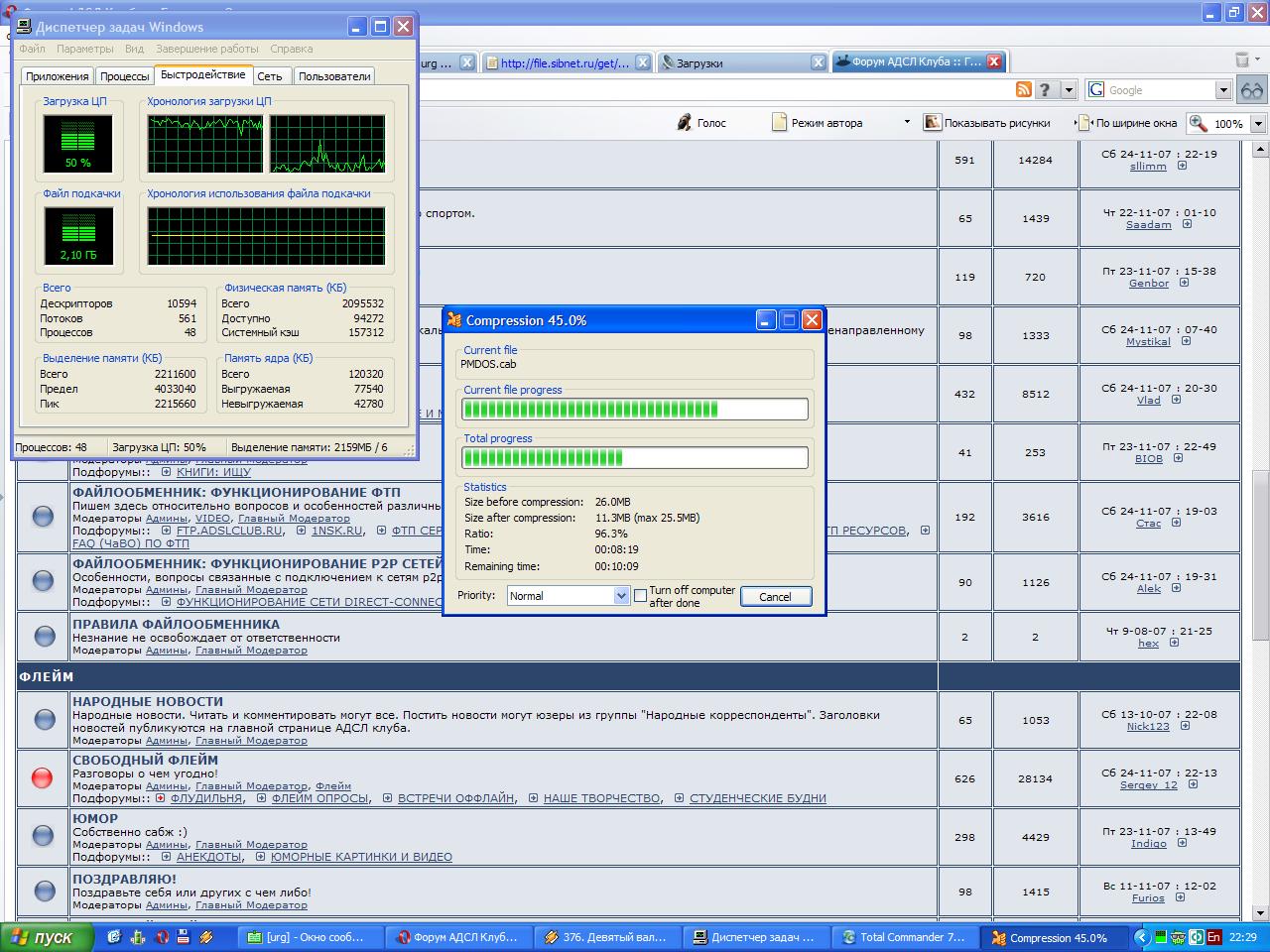1270x952 pixels.
Task: Switch to the Процессы tab in Task Manager
Action: point(125,76)
